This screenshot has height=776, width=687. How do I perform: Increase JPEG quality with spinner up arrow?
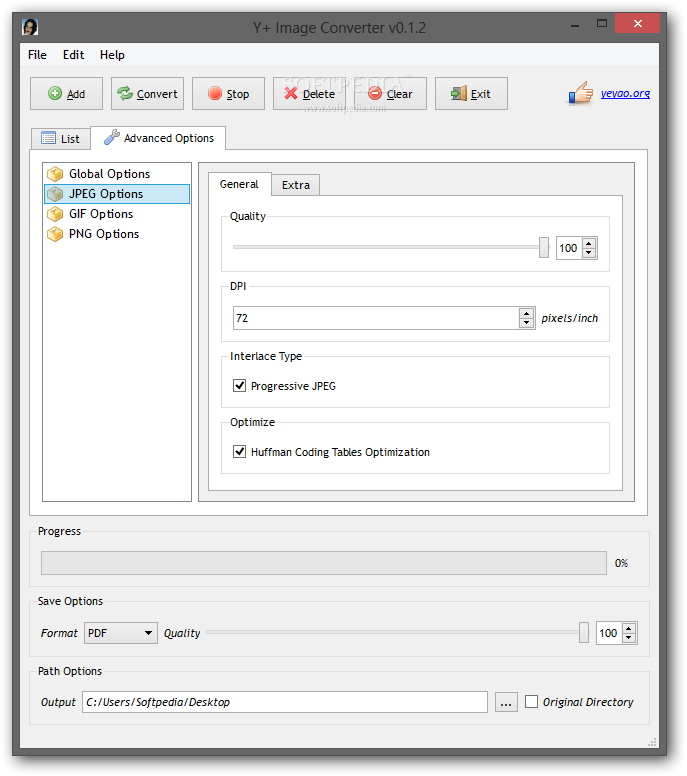point(589,243)
